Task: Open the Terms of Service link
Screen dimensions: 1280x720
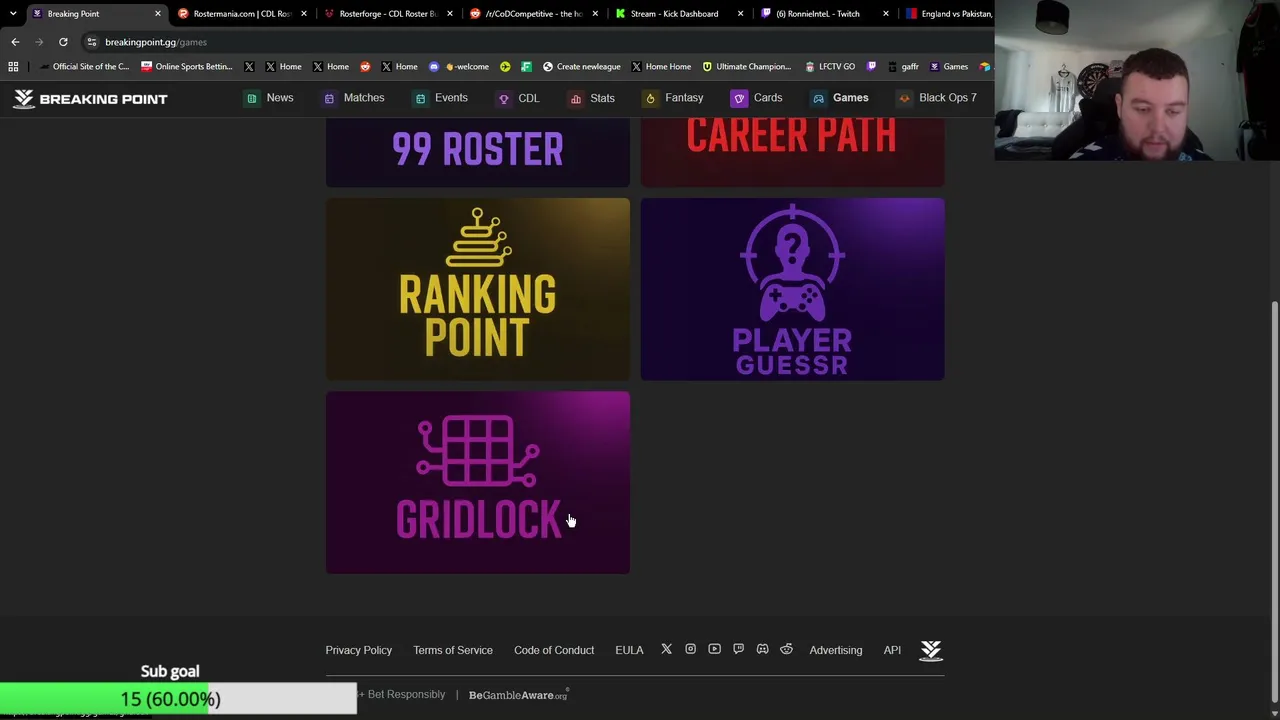Action: coord(453,650)
